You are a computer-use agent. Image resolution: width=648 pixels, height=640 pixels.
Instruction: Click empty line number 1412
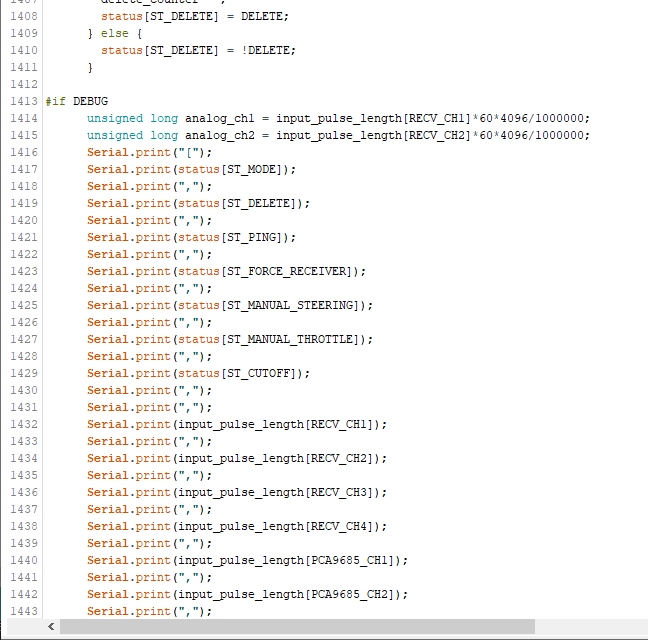click(x=24, y=84)
